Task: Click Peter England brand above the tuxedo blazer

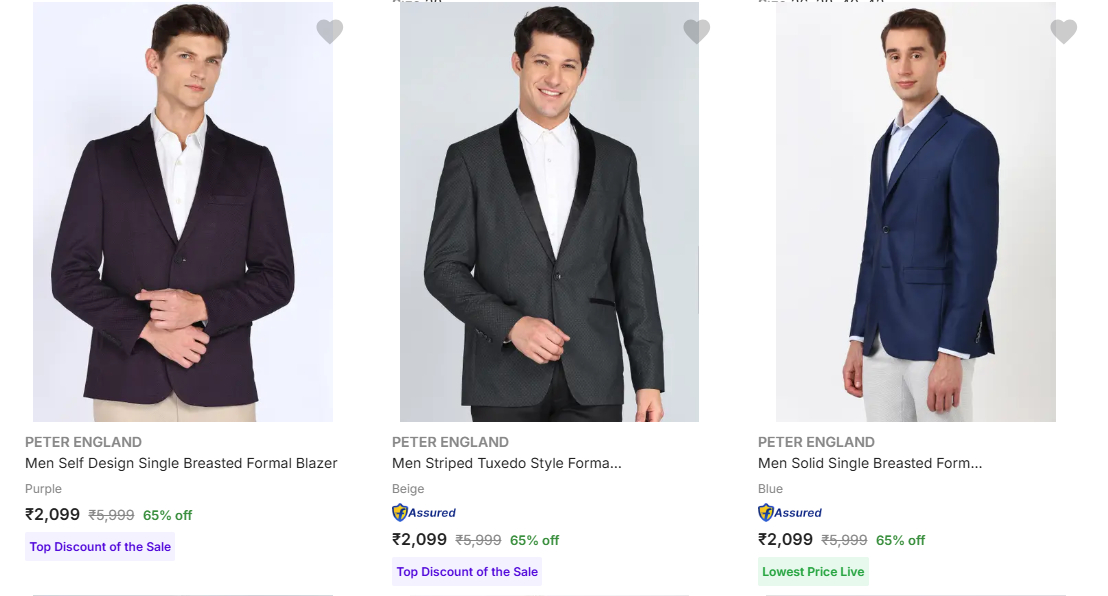Action: point(450,442)
